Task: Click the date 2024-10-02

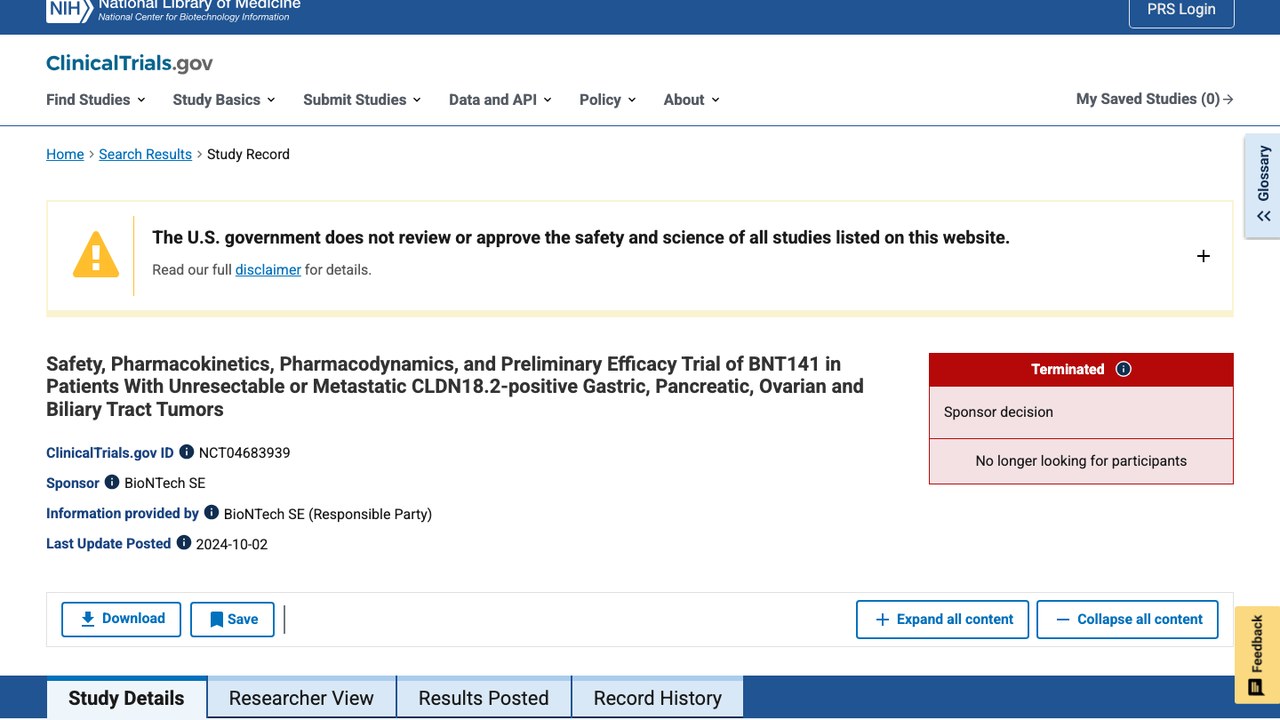Action: click(232, 544)
